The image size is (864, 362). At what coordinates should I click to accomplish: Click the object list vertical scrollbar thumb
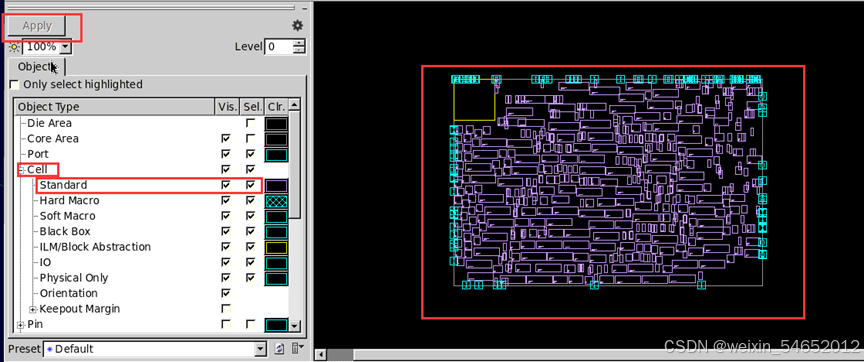click(295, 165)
